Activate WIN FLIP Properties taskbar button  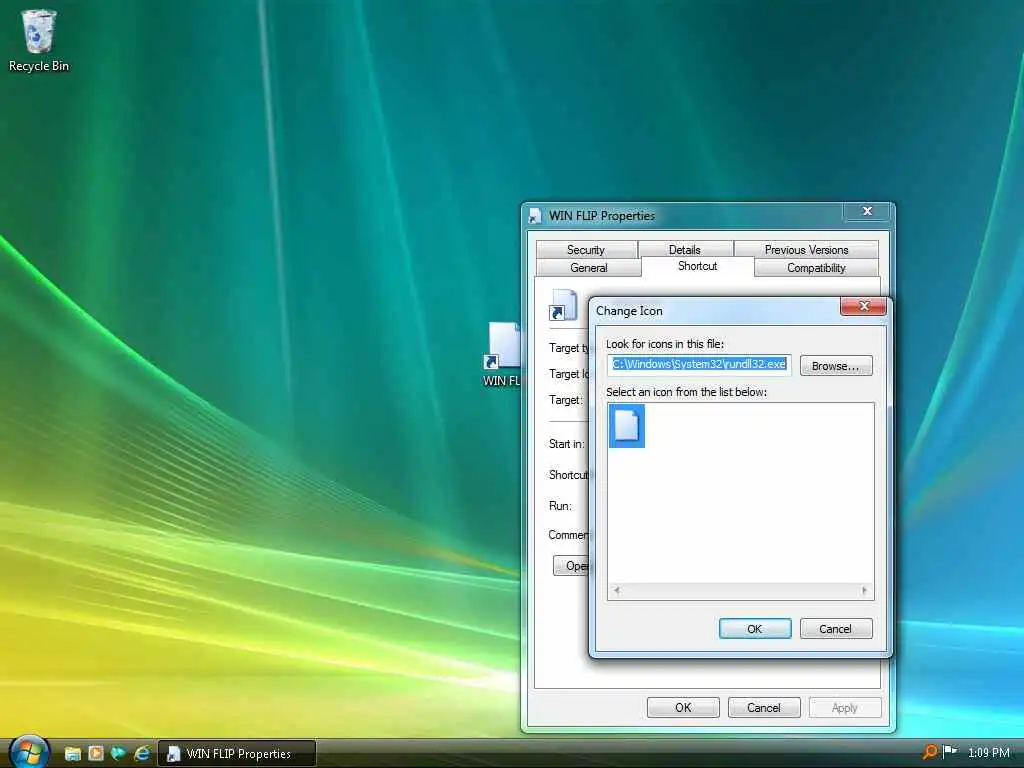pos(237,754)
